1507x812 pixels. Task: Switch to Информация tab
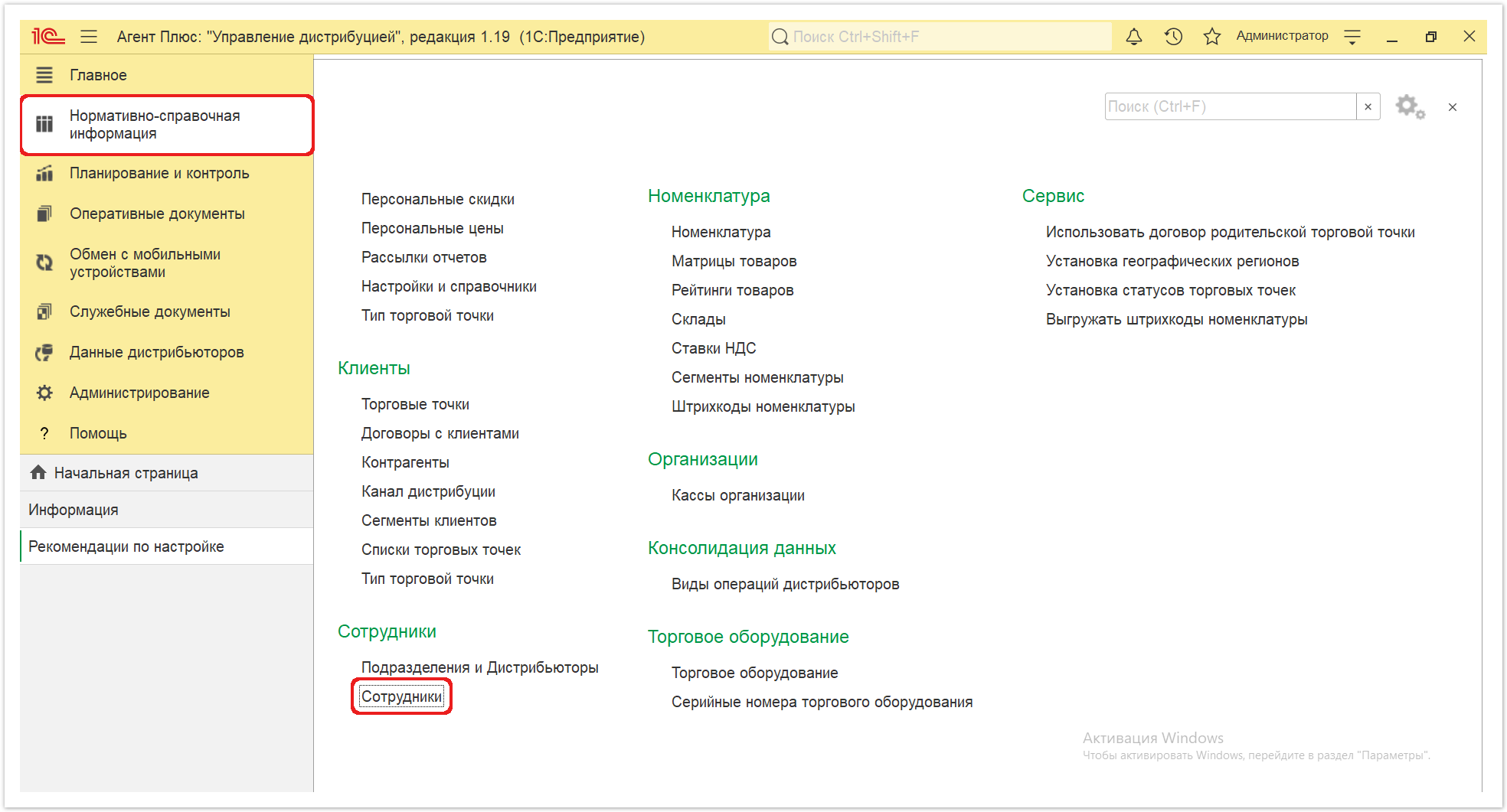click(167, 510)
